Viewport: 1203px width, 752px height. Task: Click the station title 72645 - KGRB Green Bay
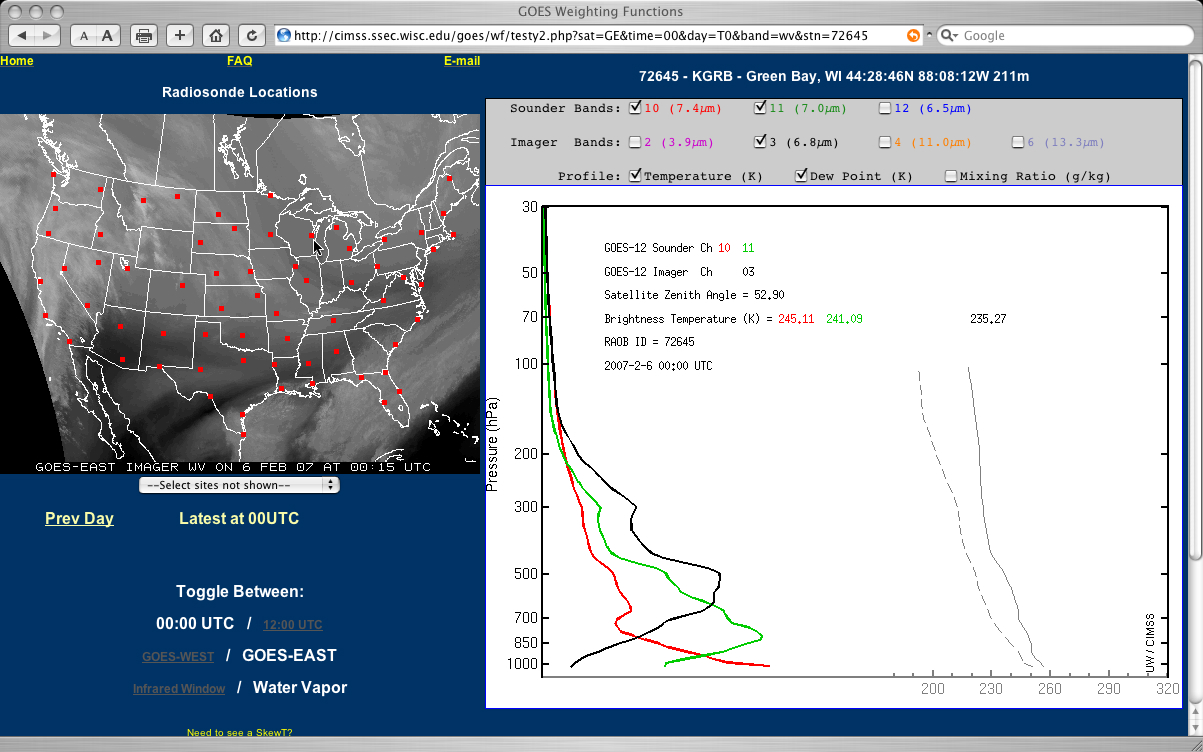click(x=834, y=76)
